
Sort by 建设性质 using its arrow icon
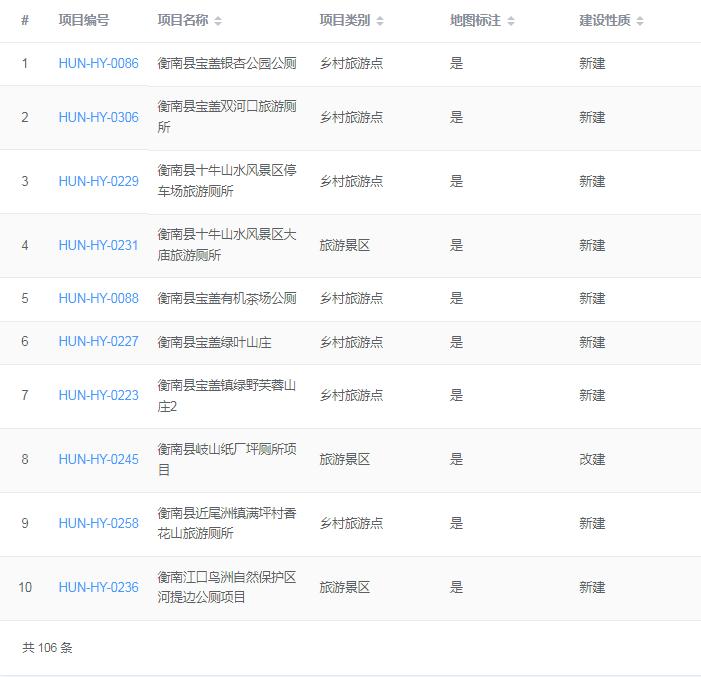click(x=640, y=21)
